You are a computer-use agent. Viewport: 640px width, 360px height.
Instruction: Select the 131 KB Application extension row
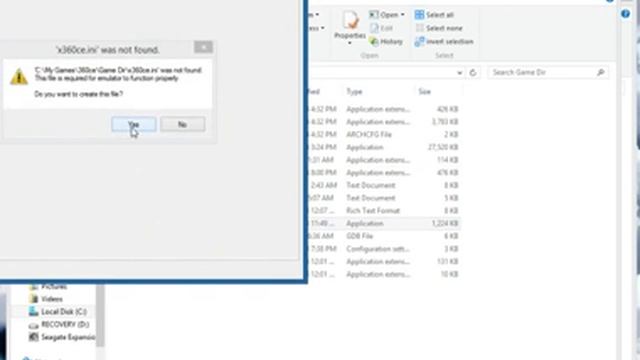pyautogui.click(x=384, y=261)
